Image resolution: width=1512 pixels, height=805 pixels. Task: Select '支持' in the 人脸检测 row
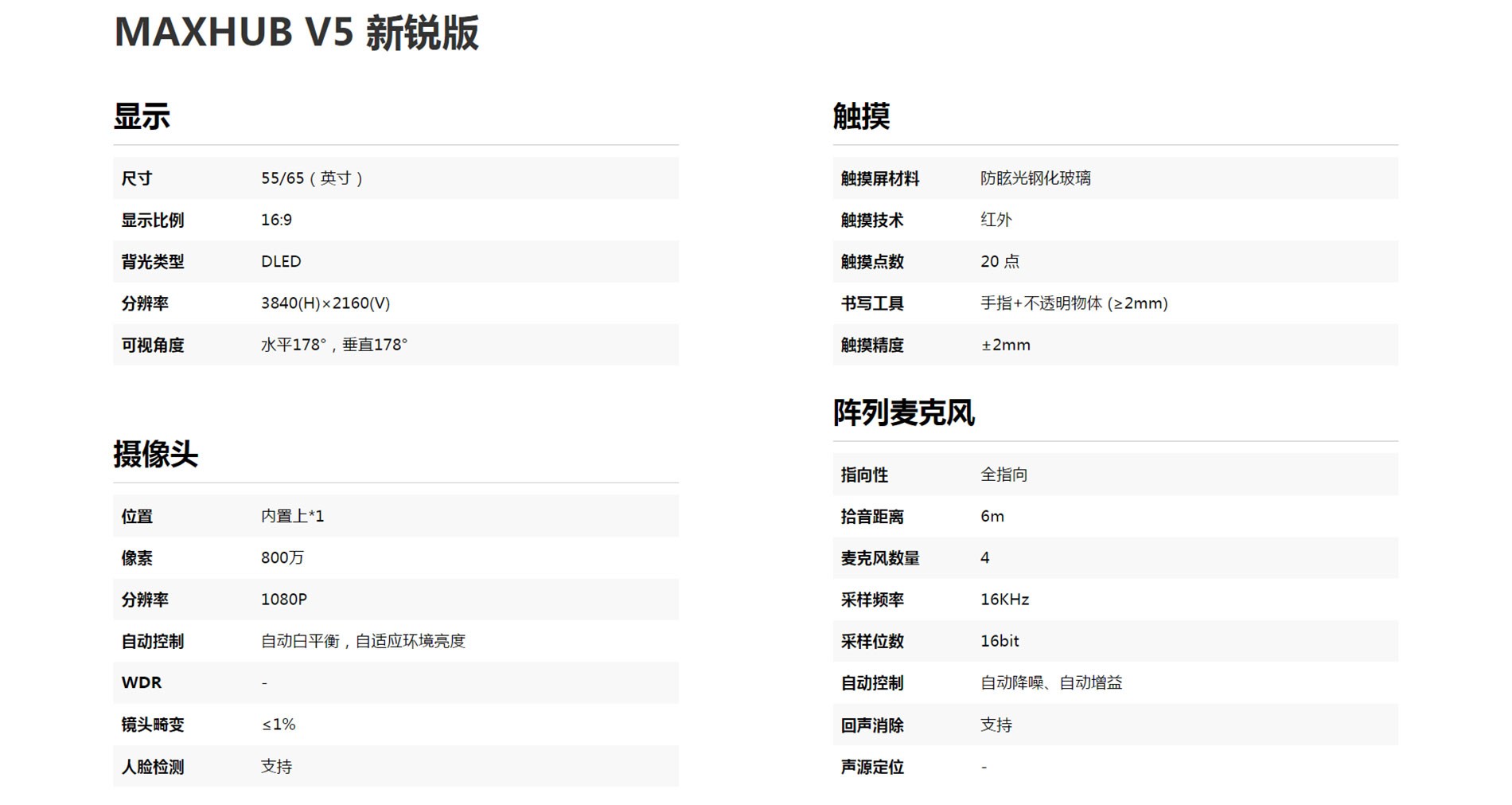click(276, 766)
